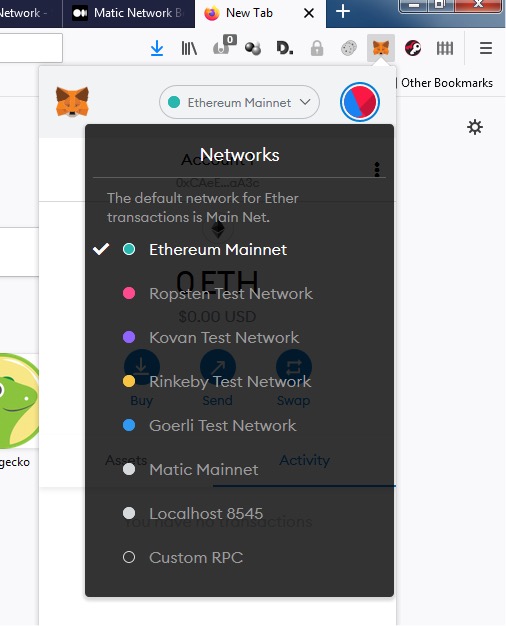Click the blue Goerli color dot
This screenshot has height=626, width=506.
click(x=129, y=425)
